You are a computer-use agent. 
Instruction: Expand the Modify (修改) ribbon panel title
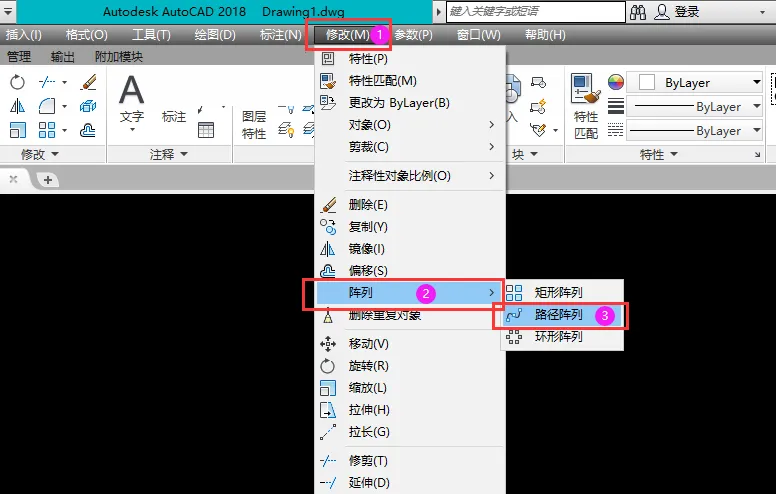40,155
